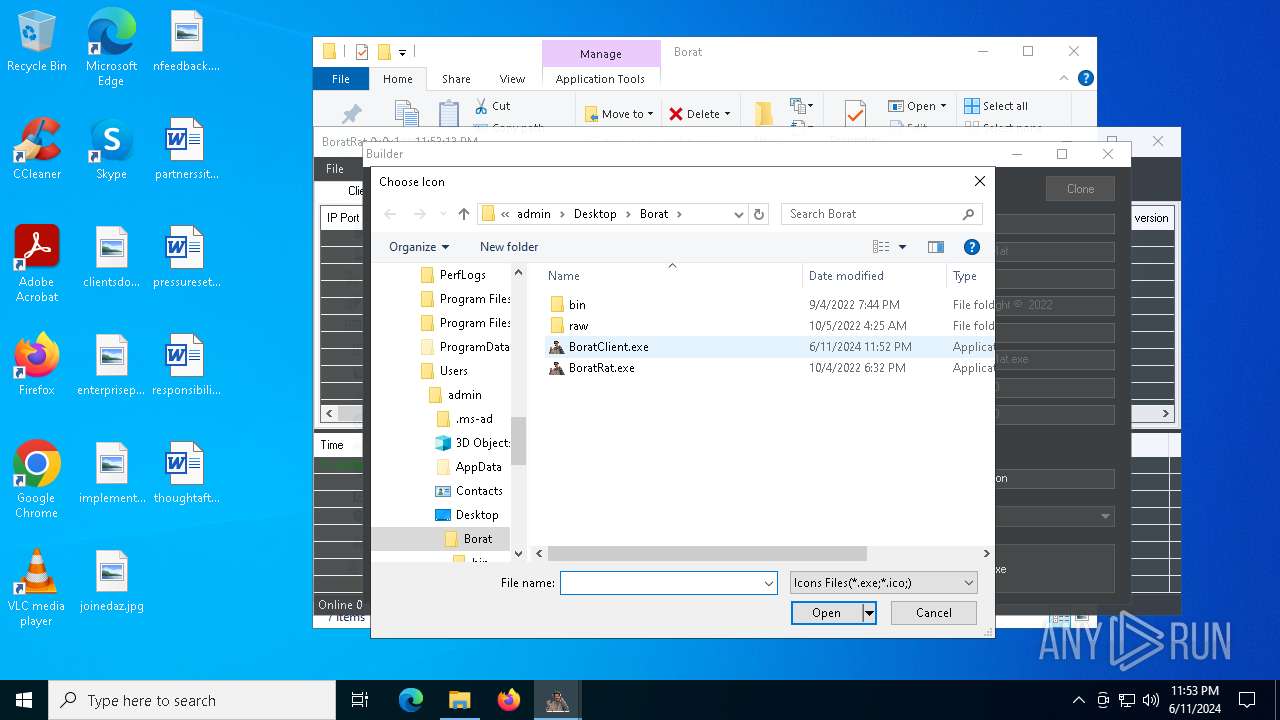
Task: Click Select all in Explorer ribbon
Action: pyautogui.click(x=996, y=106)
